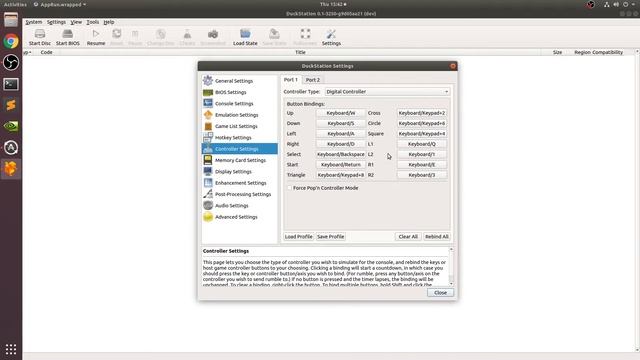Image resolution: width=640 pixels, height=360 pixels.
Task: Rebind the Select button binding
Action: tap(341, 154)
